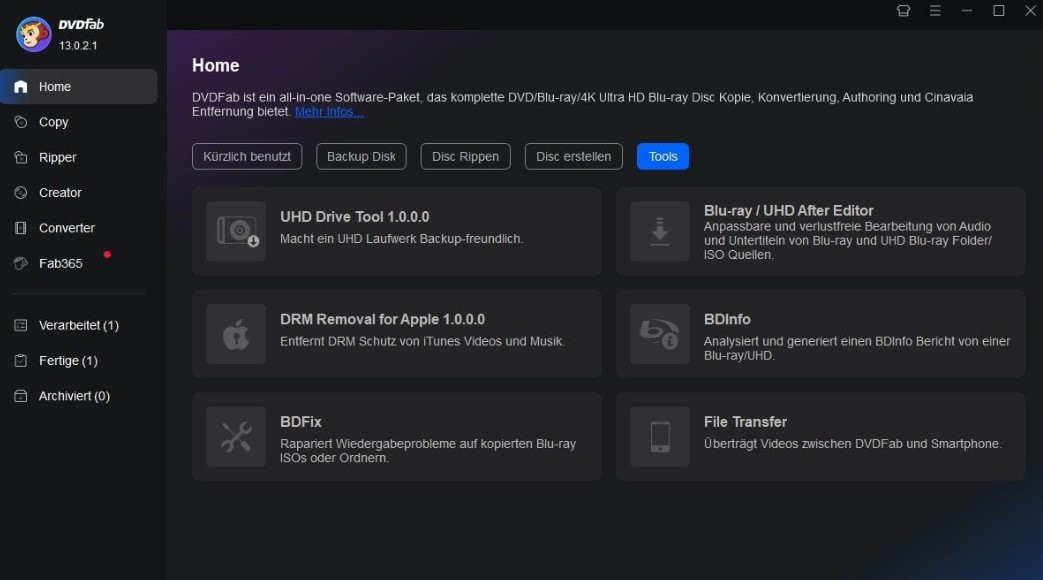
Task: Click the UHD Drive Tool 1.0.0.0 title
Action: [355, 217]
